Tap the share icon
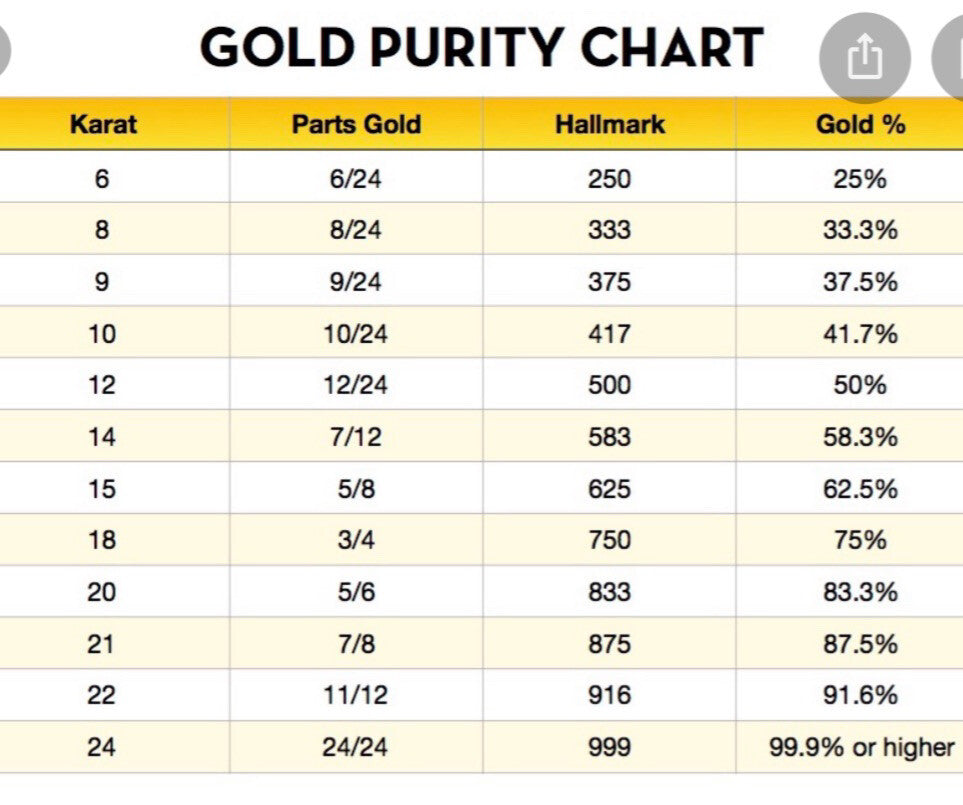The width and height of the screenshot is (963, 805). point(862,58)
